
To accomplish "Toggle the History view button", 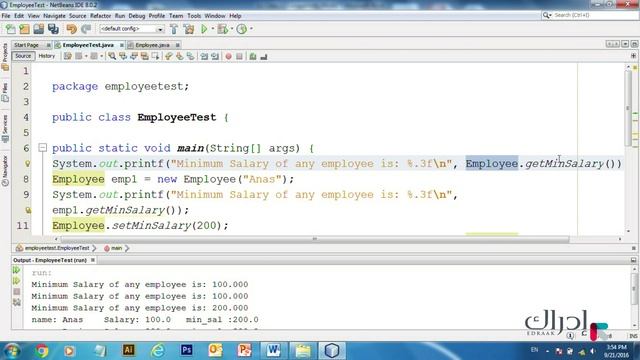I will tap(47, 56).
